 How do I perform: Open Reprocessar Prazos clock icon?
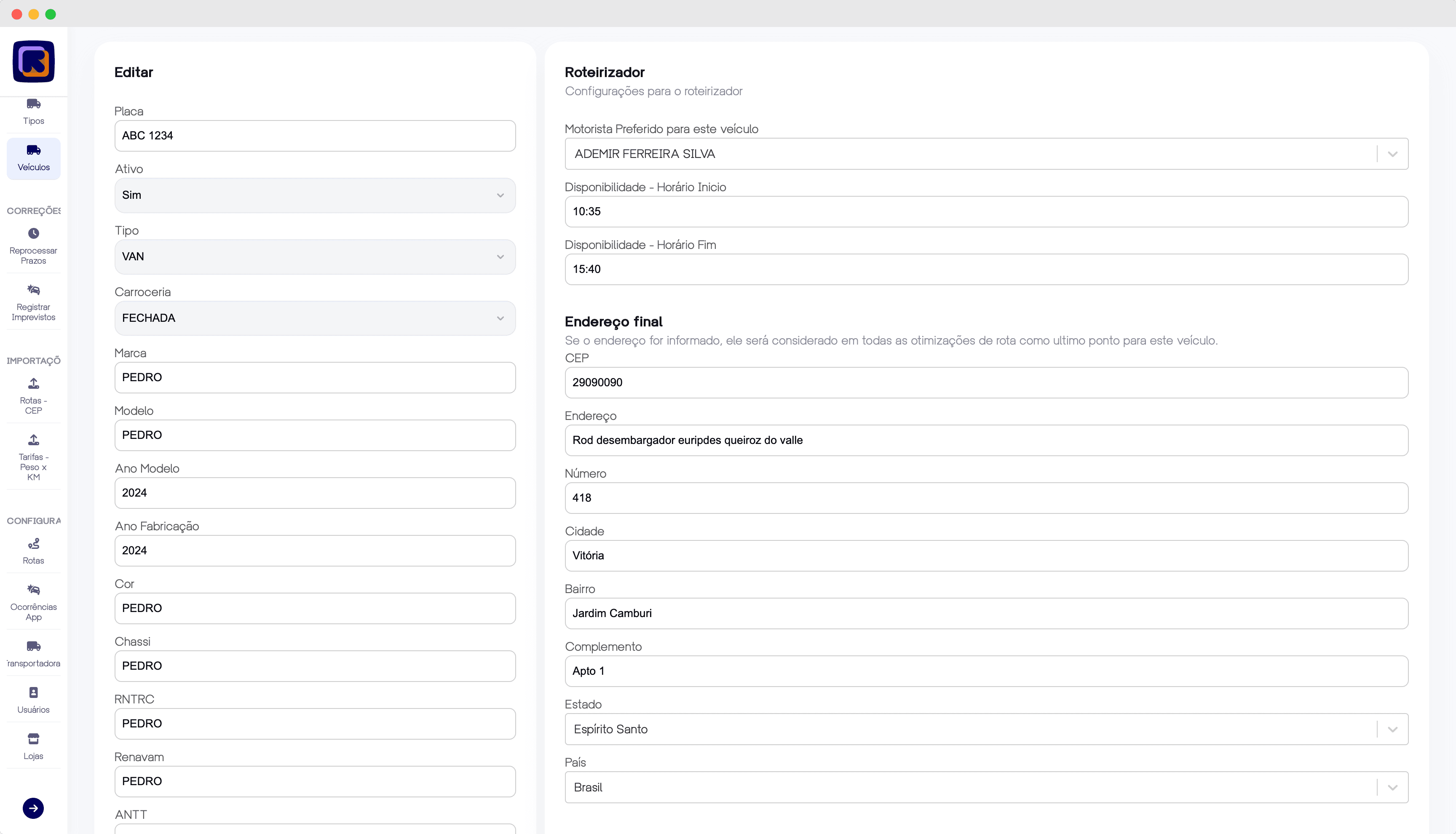[33, 234]
